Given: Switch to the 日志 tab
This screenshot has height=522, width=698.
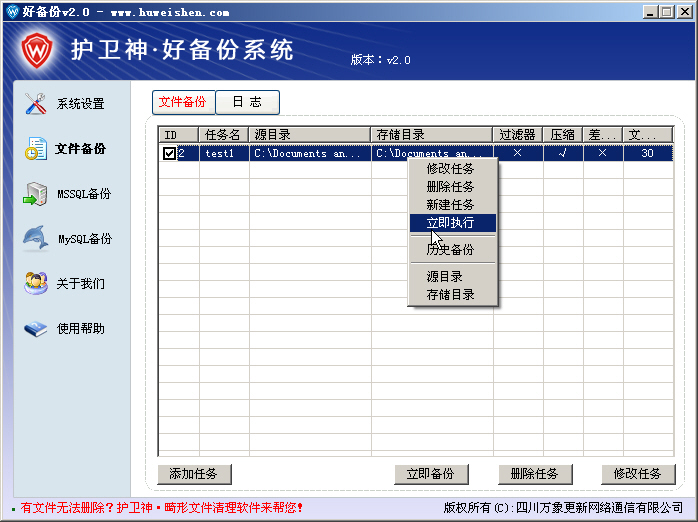Looking at the screenshot, I should pos(248,102).
